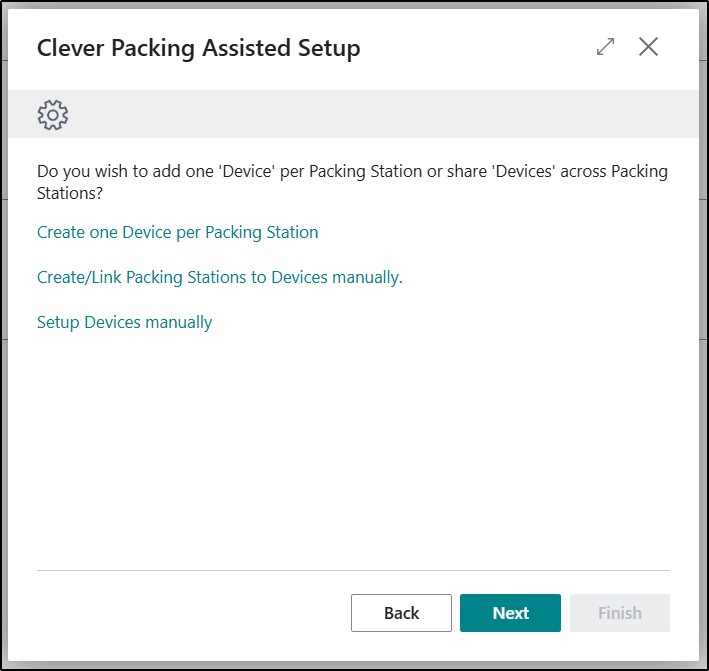The height and width of the screenshot is (671, 709).
Task: Click the grey banner beside the gear icon
Action: click(x=380, y=115)
